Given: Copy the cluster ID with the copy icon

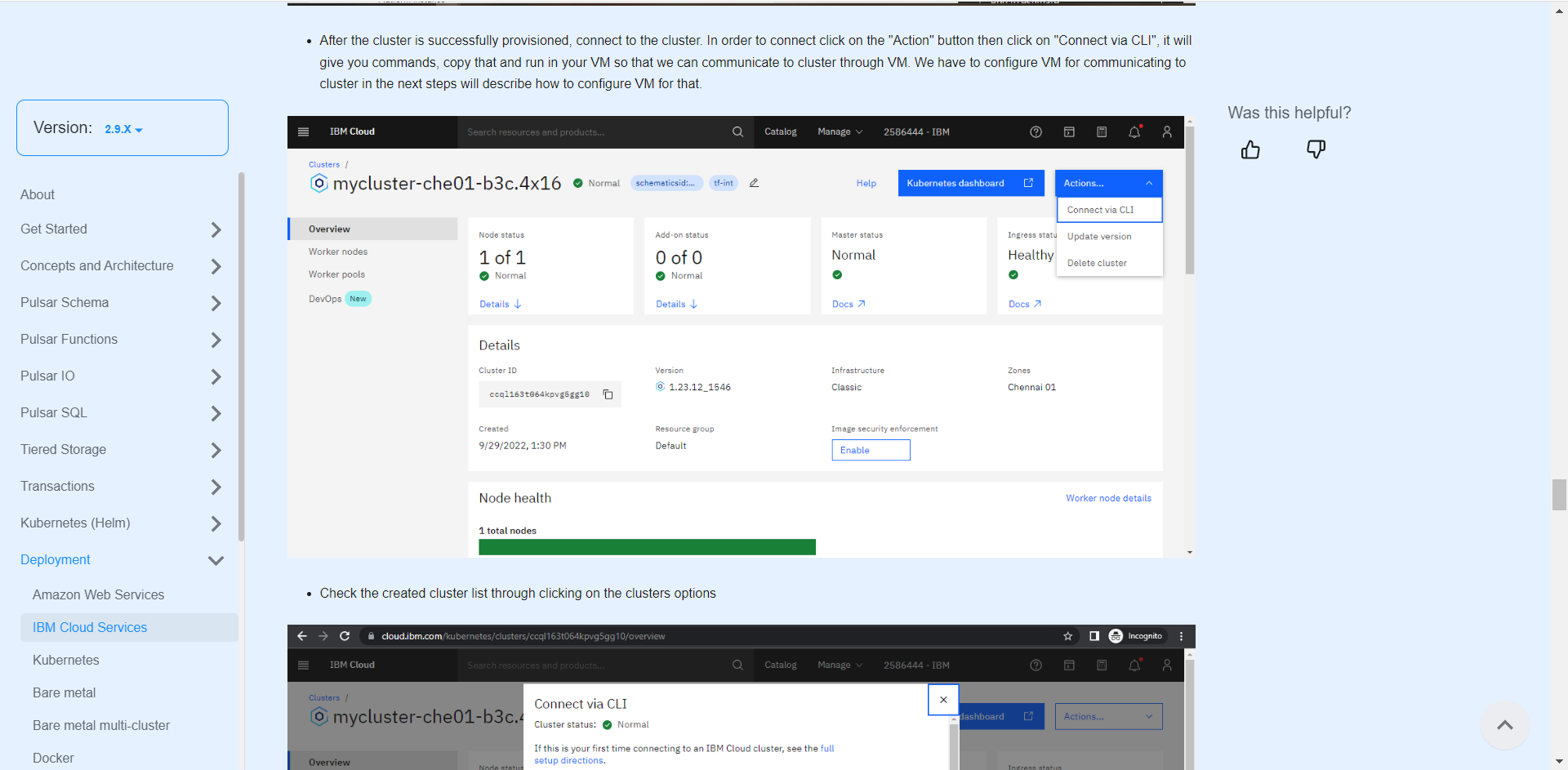Looking at the screenshot, I should 608,394.
